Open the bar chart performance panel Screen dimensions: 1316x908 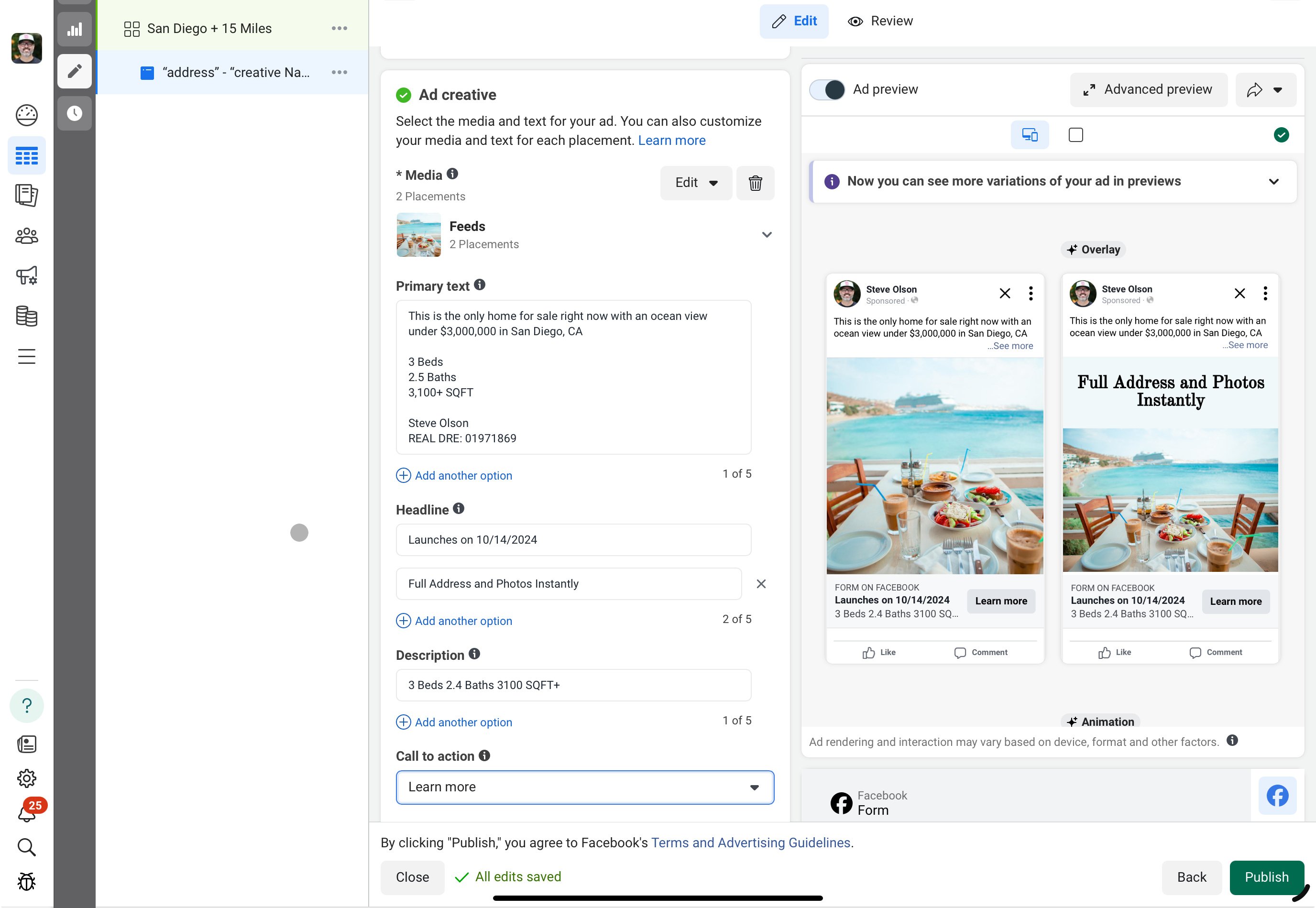75,29
